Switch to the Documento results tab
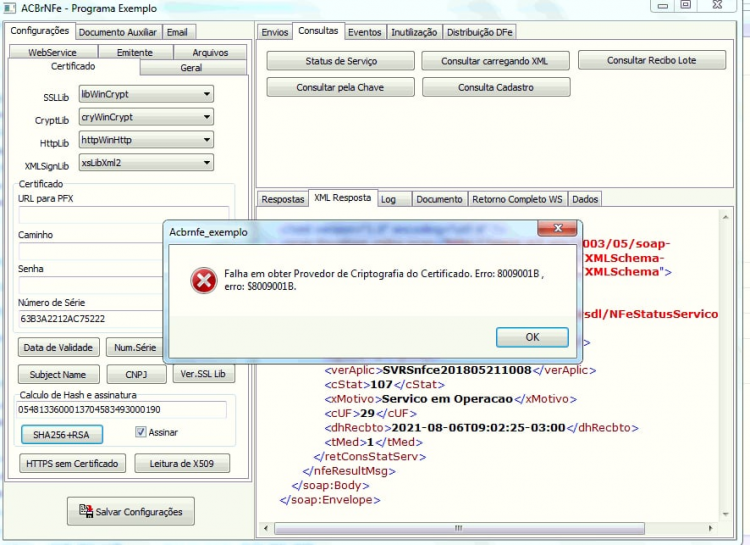The image size is (750, 545). [x=439, y=199]
